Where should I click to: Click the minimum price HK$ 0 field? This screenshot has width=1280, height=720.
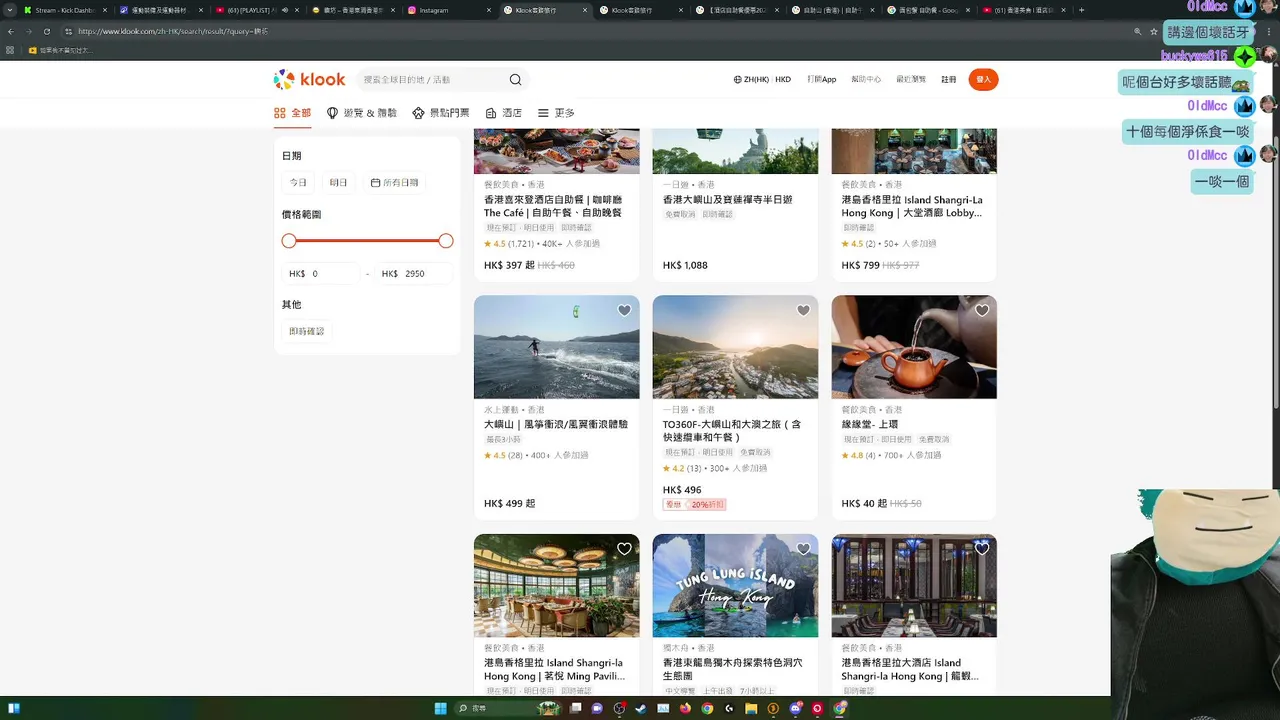coord(320,273)
